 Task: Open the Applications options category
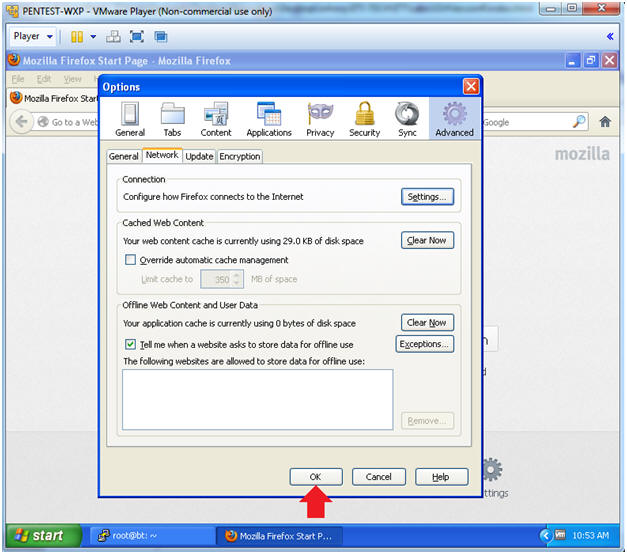[269, 119]
